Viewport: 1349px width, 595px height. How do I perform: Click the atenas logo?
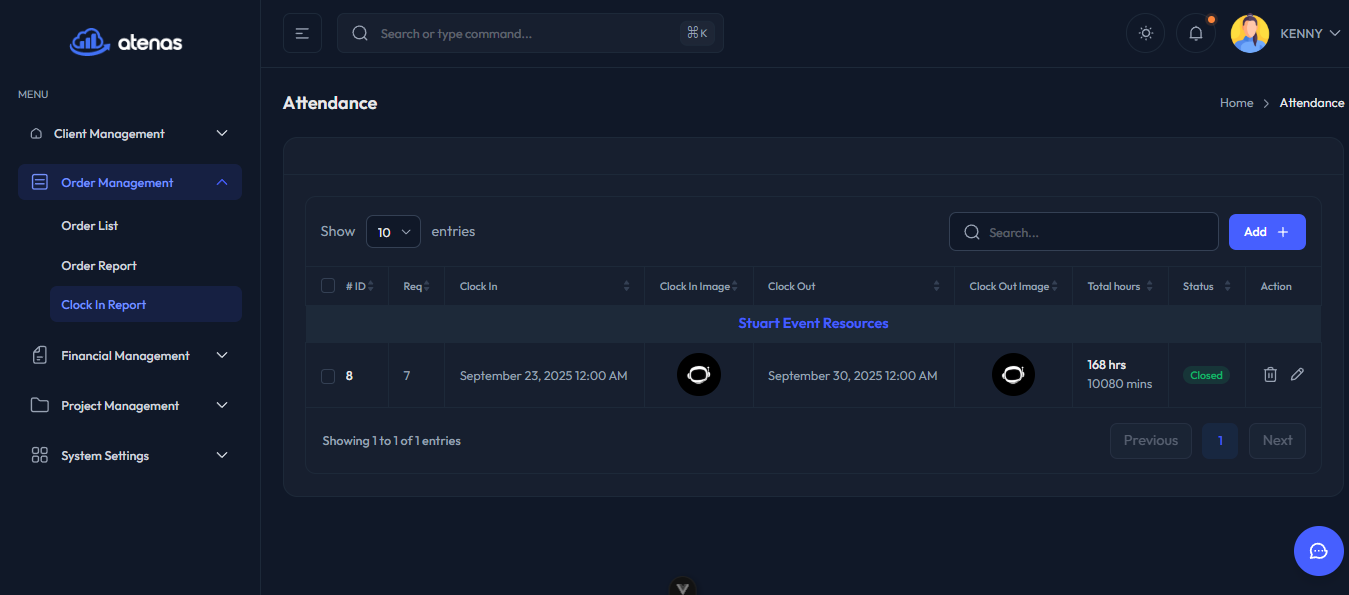point(126,42)
